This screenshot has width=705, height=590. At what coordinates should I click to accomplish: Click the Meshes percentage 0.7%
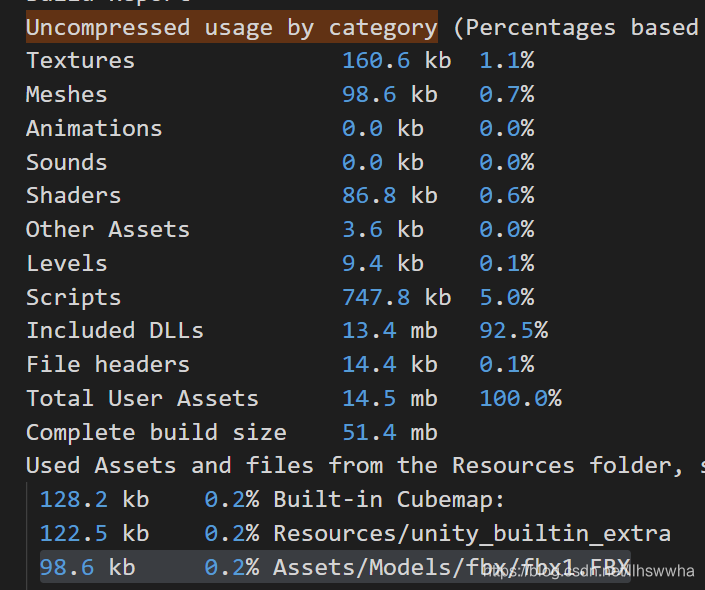point(507,94)
